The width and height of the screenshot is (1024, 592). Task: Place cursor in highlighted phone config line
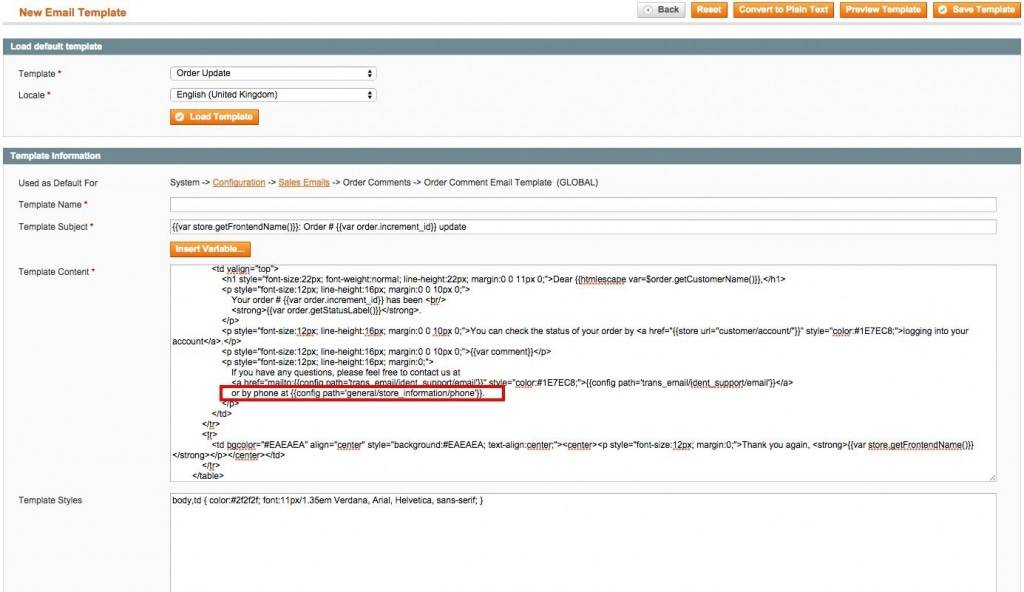[x=360, y=394]
